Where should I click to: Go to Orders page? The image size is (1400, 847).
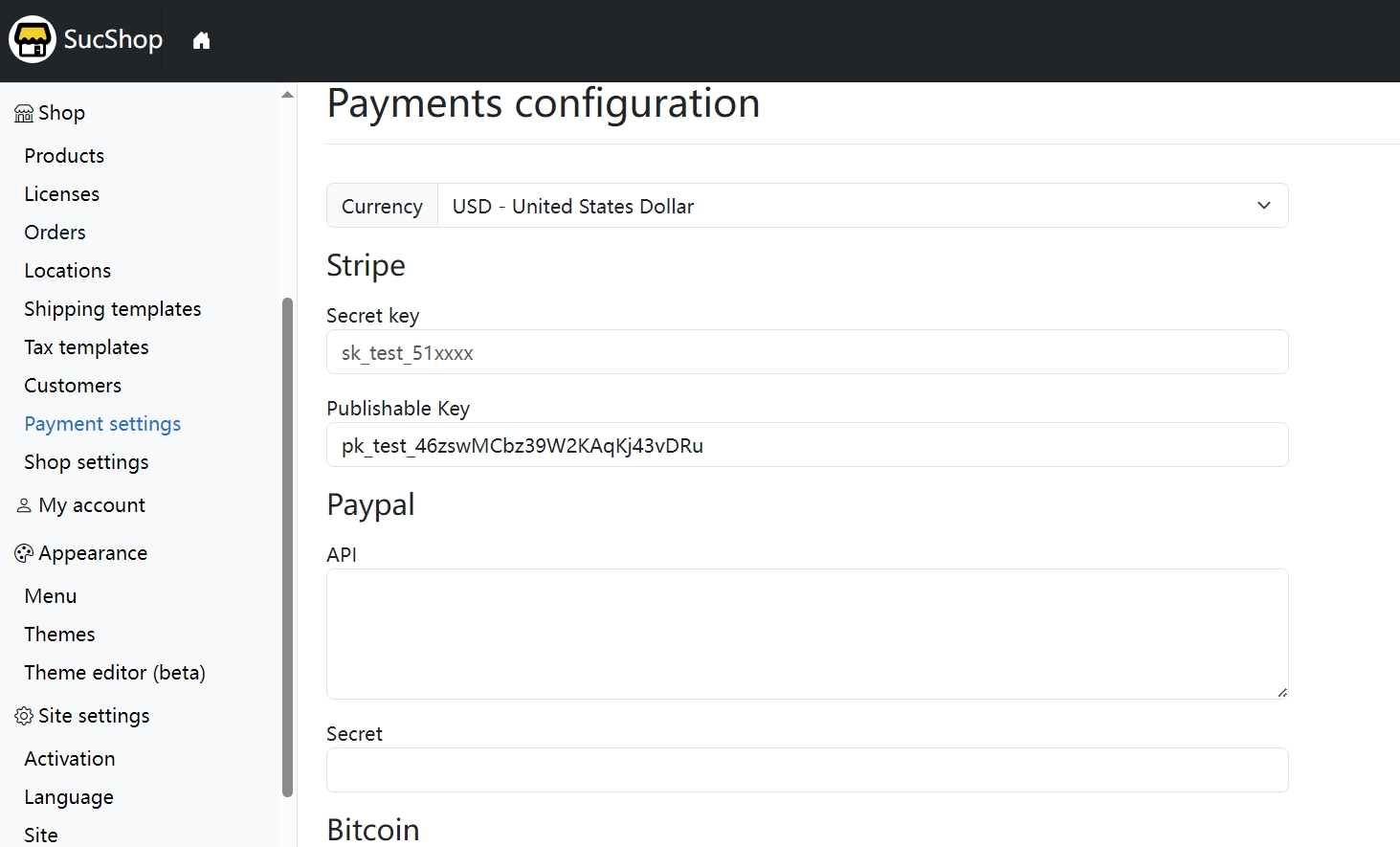coord(55,233)
